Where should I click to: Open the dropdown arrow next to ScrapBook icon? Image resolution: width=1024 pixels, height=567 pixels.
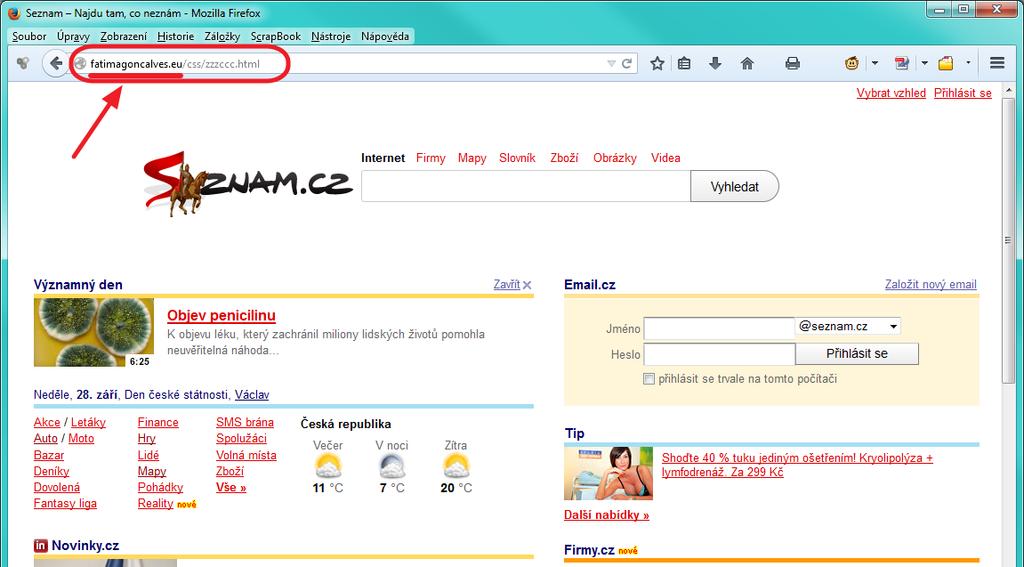pyautogui.click(x=924, y=63)
